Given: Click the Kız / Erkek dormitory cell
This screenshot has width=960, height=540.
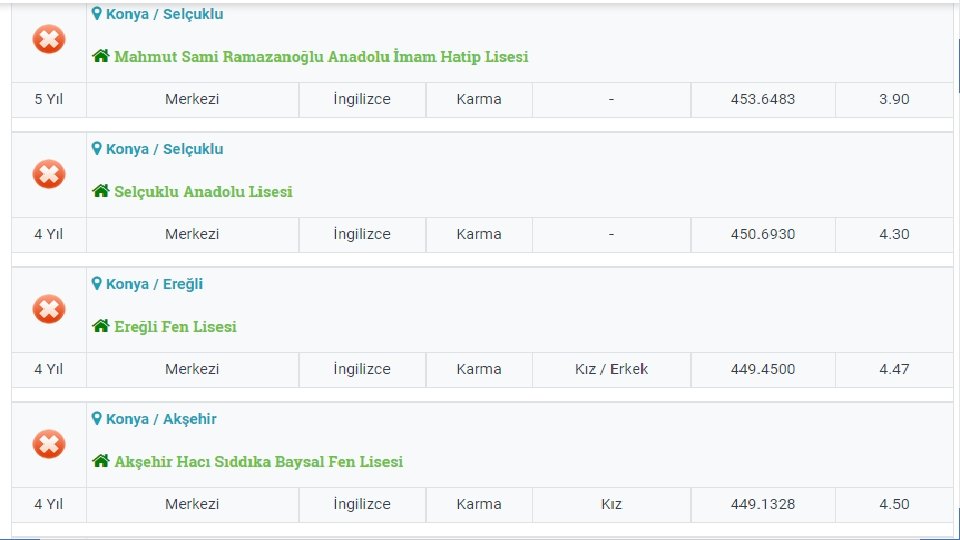Looking at the screenshot, I should pyautogui.click(x=611, y=369).
